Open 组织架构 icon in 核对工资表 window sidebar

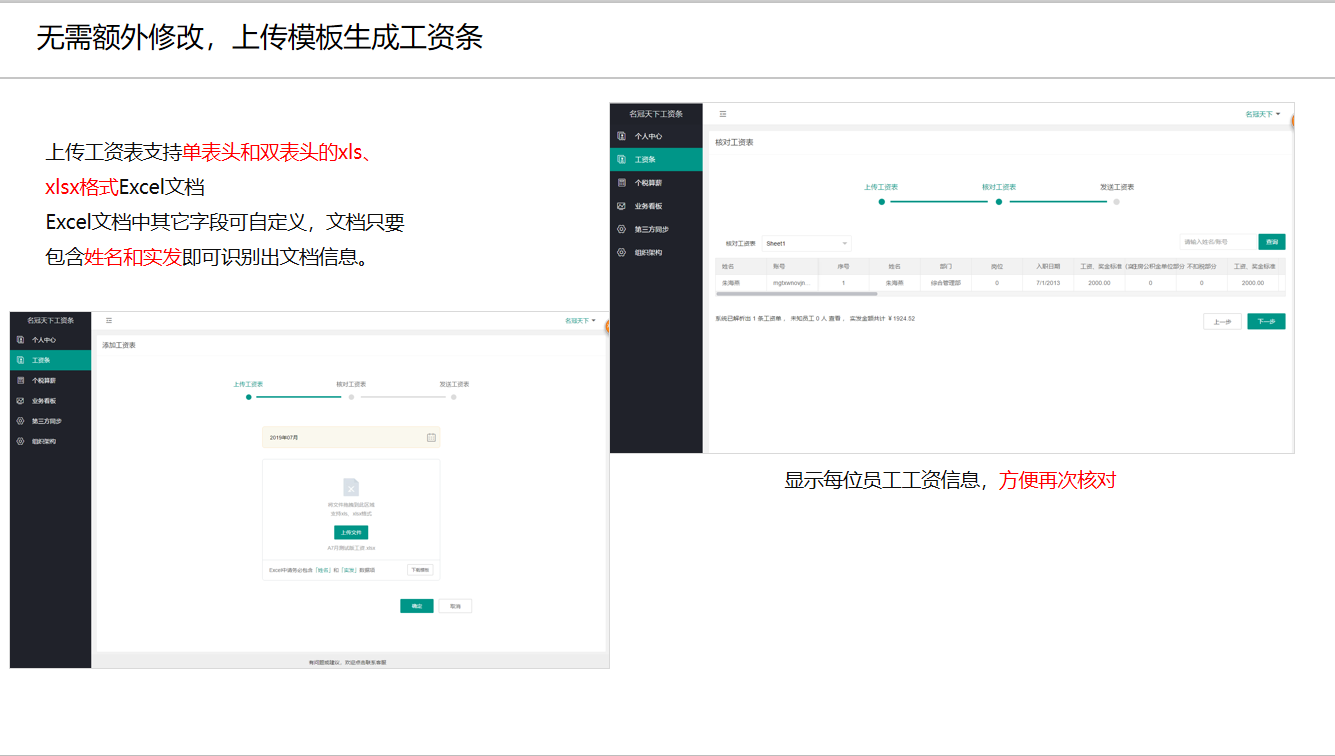[x=622, y=252]
